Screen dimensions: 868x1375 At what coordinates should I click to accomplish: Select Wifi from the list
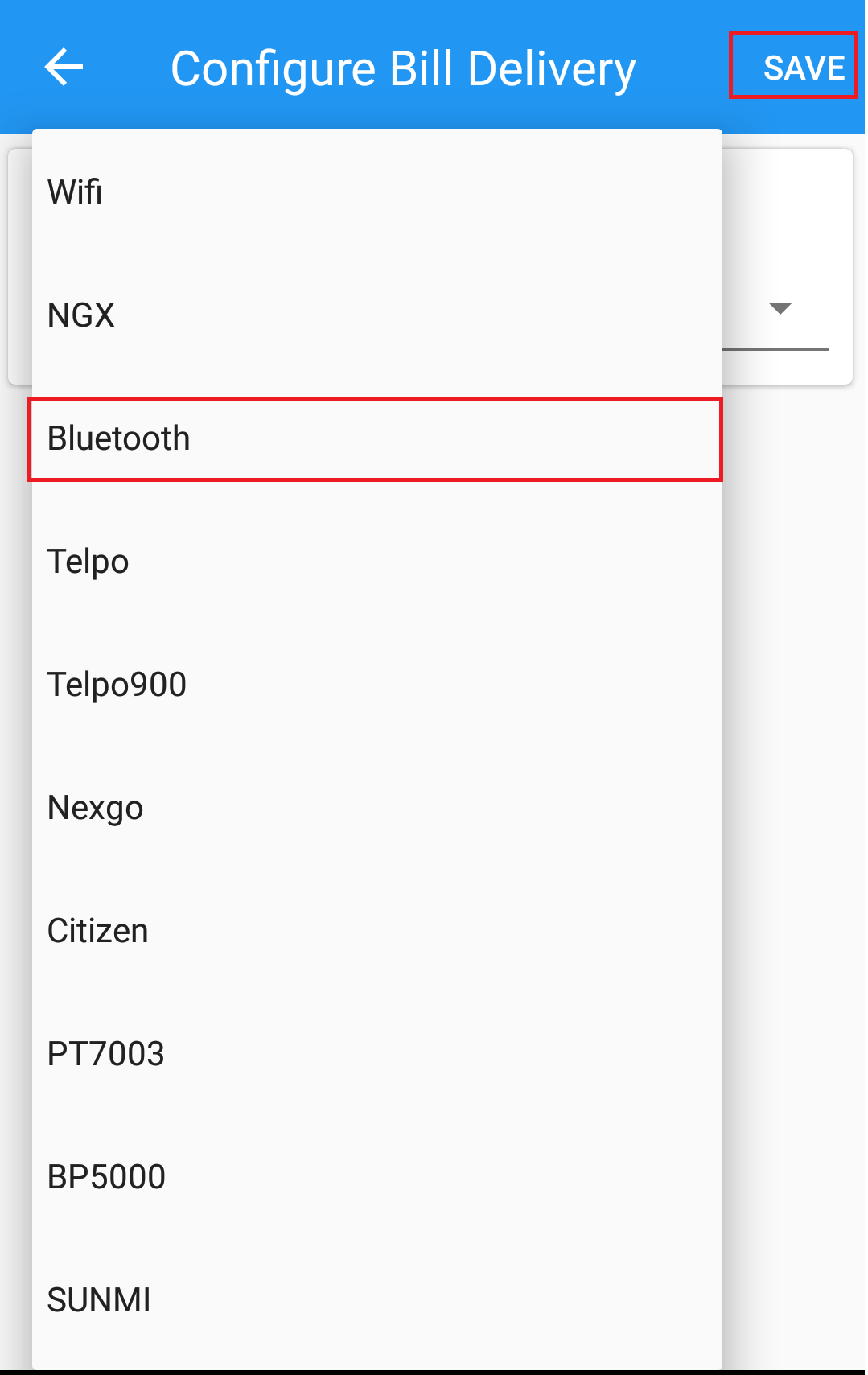coord(376,191)
